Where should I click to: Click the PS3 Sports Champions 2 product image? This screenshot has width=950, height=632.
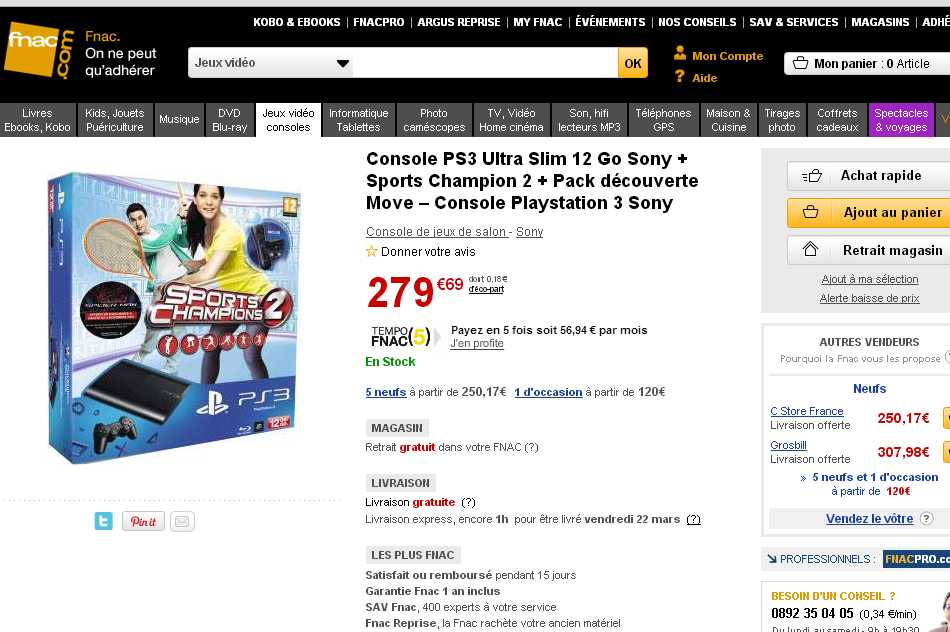coord(172,317)
